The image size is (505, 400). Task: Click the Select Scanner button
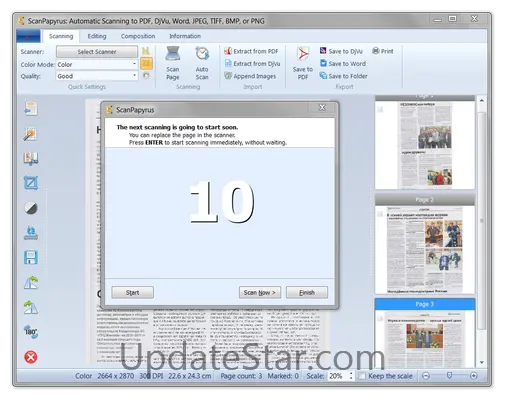point(97,52)
